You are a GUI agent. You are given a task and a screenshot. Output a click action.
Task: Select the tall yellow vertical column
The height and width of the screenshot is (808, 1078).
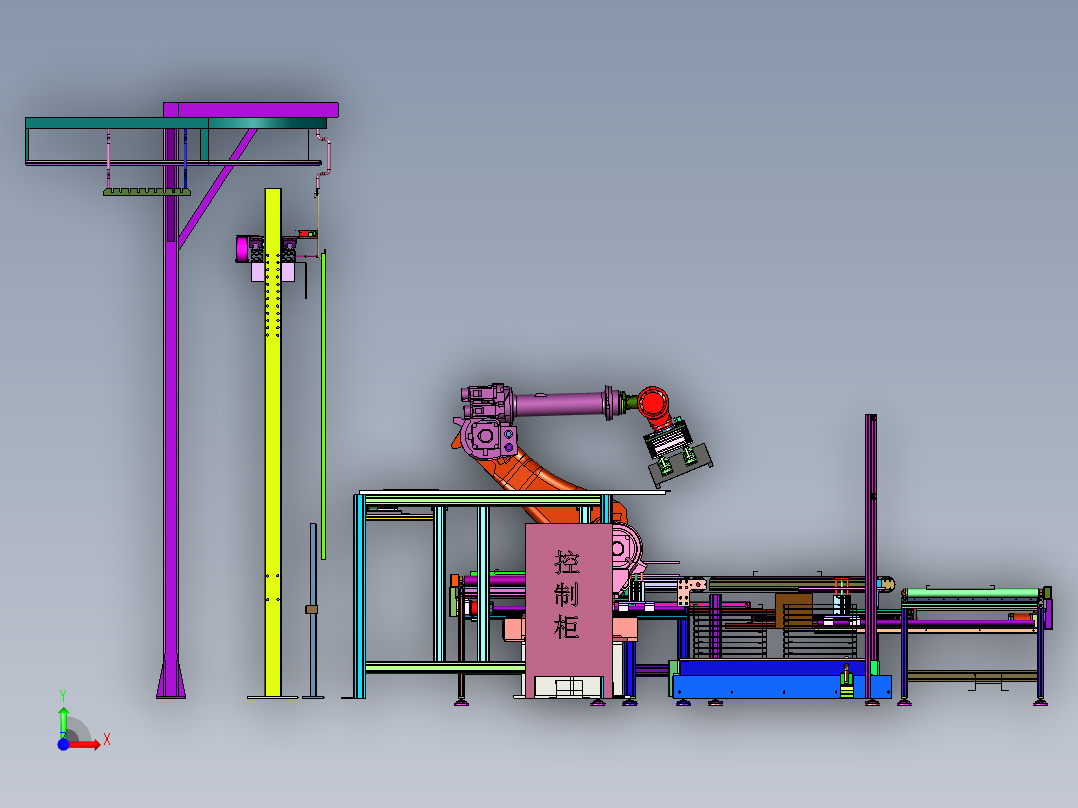(273, 443)
